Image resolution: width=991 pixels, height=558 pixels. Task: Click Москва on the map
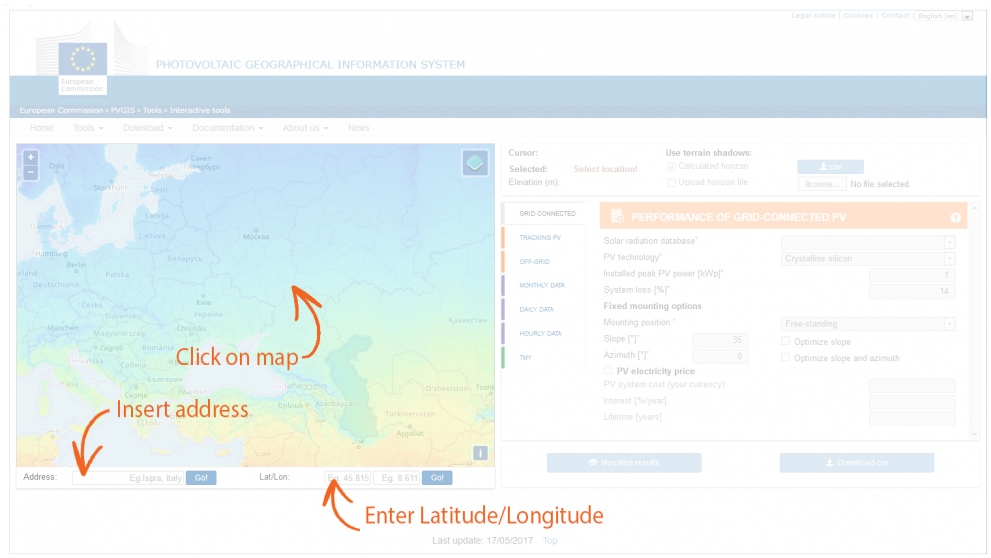point(256,236)
